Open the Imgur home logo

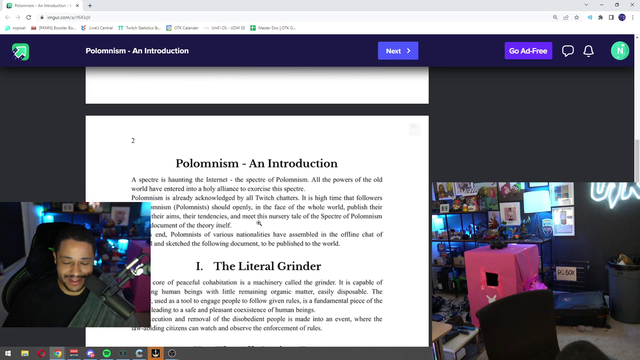click(x=20, y=51)
